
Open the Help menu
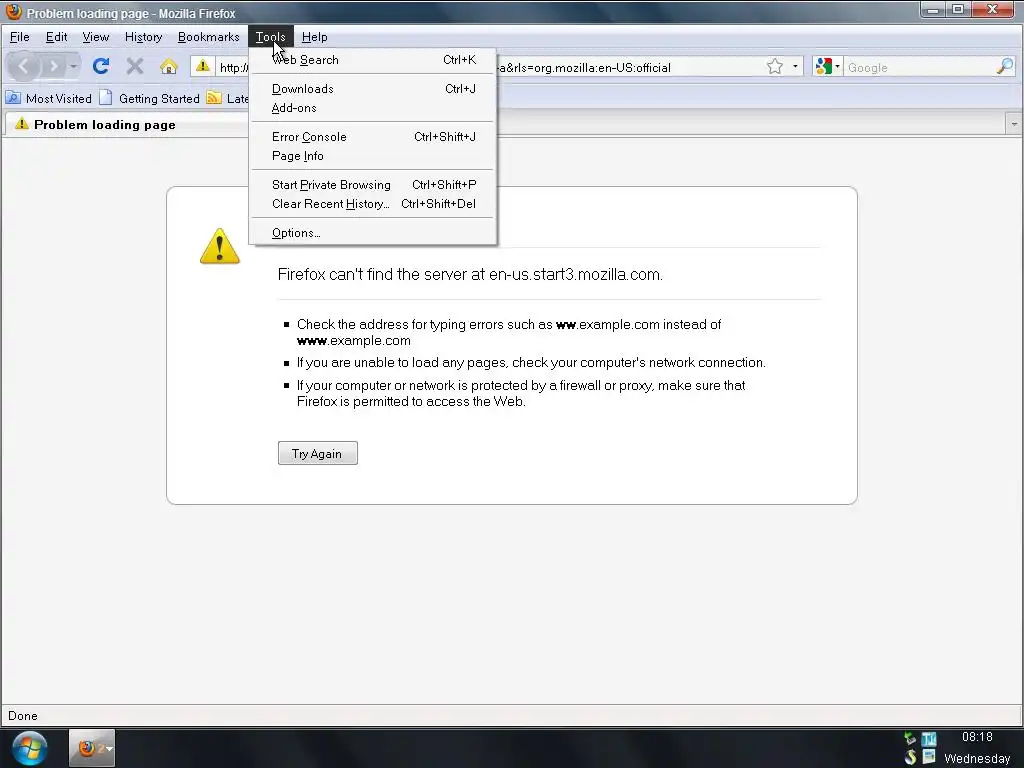pos(314,37)
